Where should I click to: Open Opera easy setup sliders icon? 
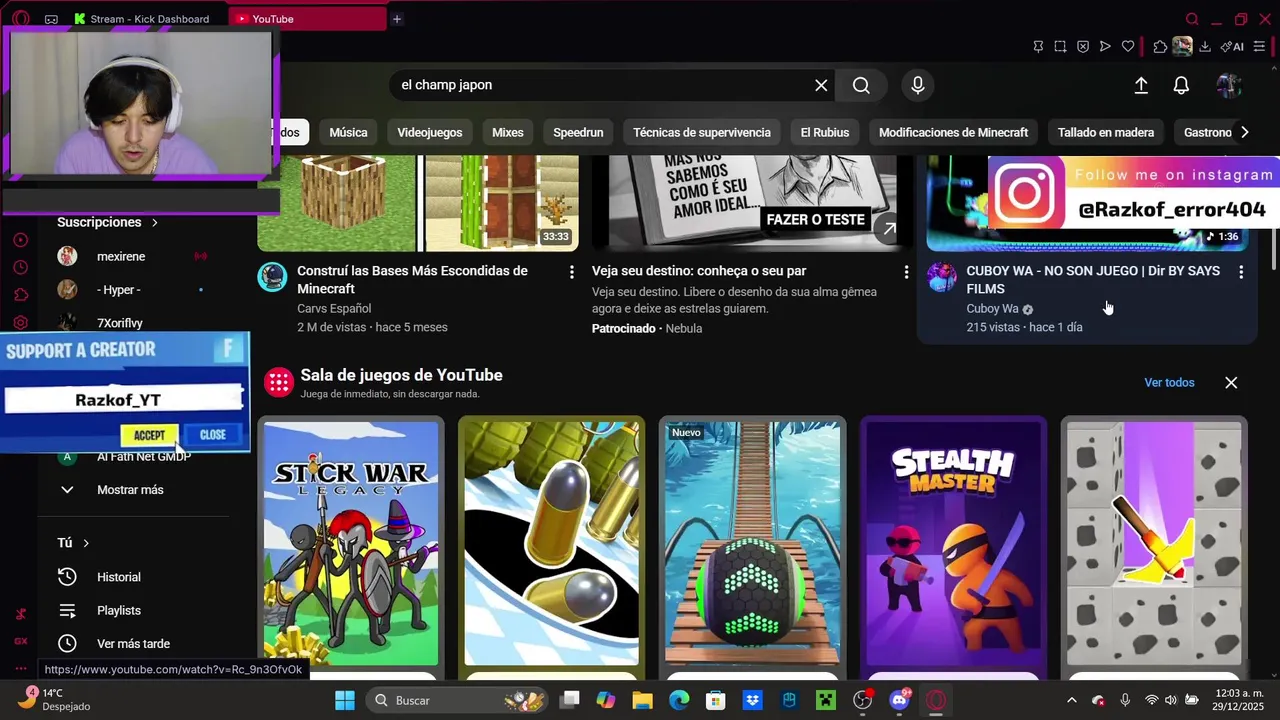pos(1259,47)
